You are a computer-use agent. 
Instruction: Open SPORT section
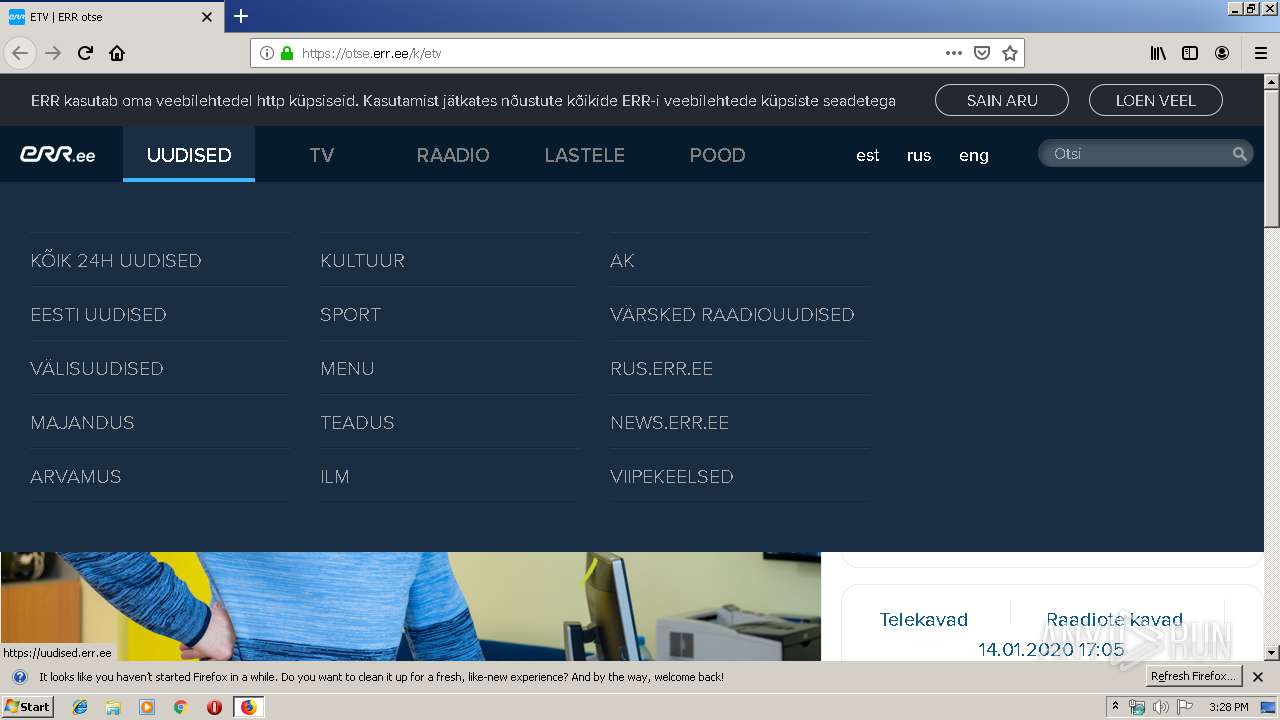pos(350,314)
